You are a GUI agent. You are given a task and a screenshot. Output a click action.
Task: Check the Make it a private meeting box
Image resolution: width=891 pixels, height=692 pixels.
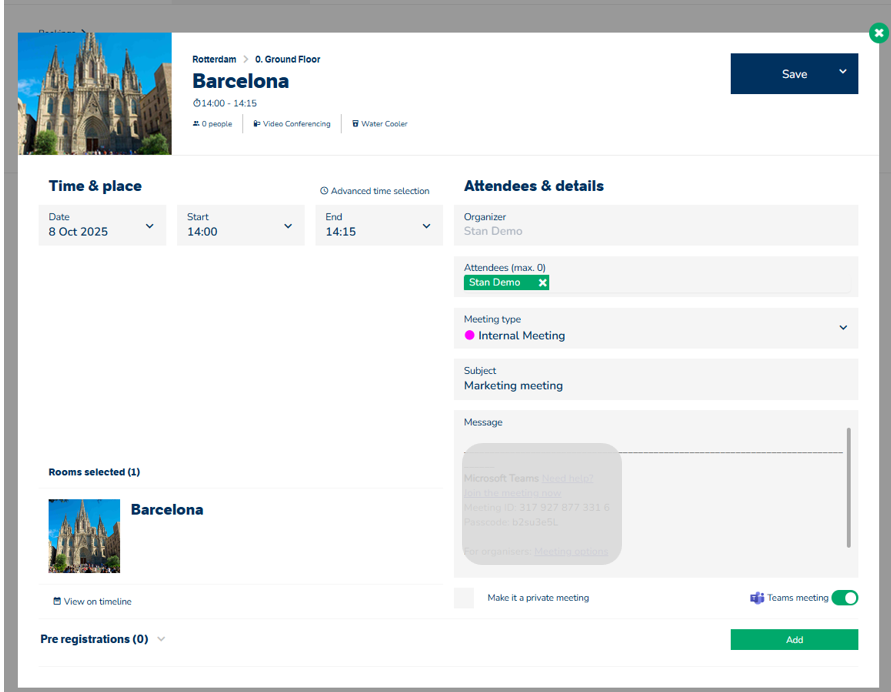coord(464,598)
